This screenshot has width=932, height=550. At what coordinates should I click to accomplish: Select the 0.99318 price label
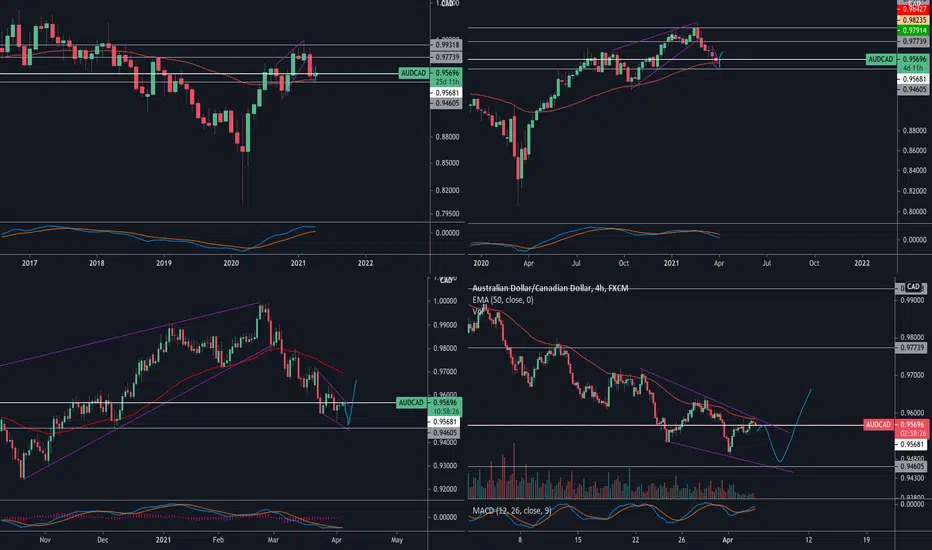coord(446,45)
